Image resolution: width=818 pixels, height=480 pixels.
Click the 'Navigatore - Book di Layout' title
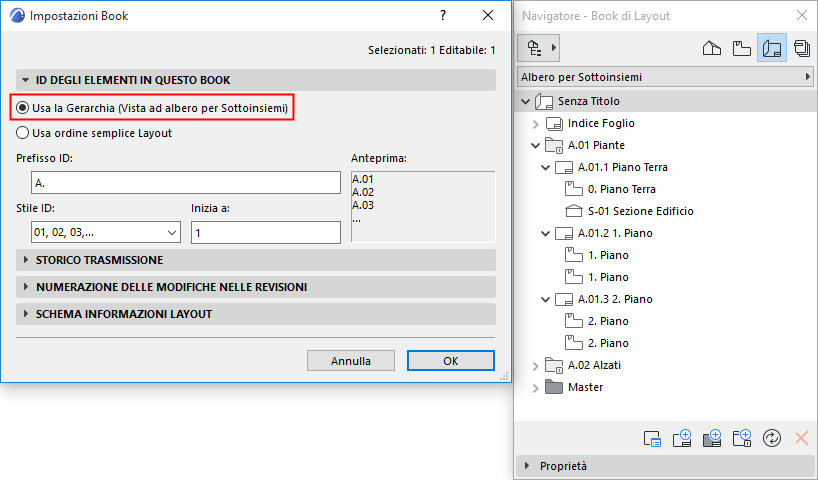pos(596,16)
